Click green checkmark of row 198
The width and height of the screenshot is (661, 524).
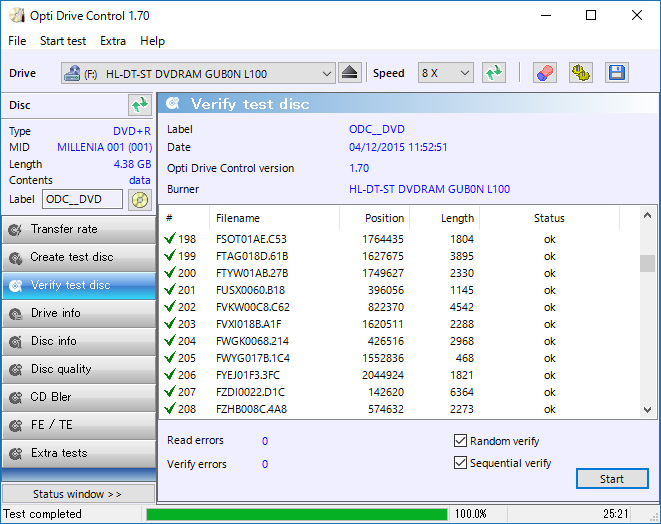coord(170,238)
